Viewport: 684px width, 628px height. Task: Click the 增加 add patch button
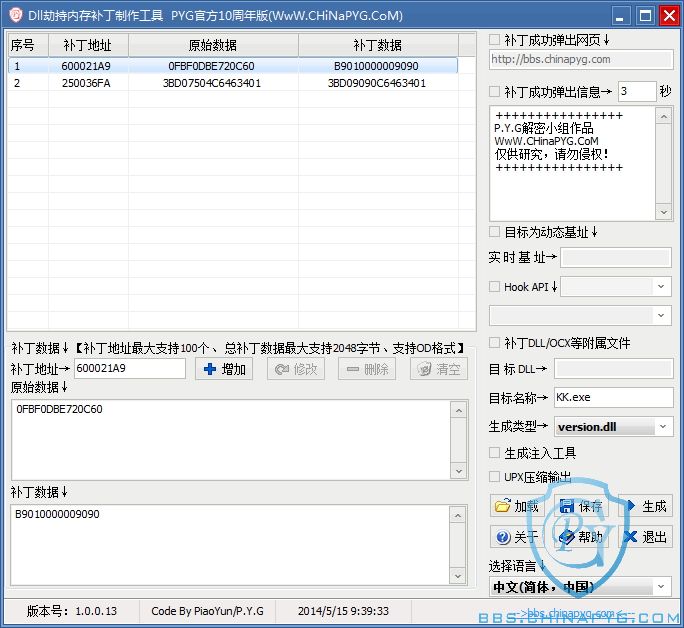pos(224,369)
